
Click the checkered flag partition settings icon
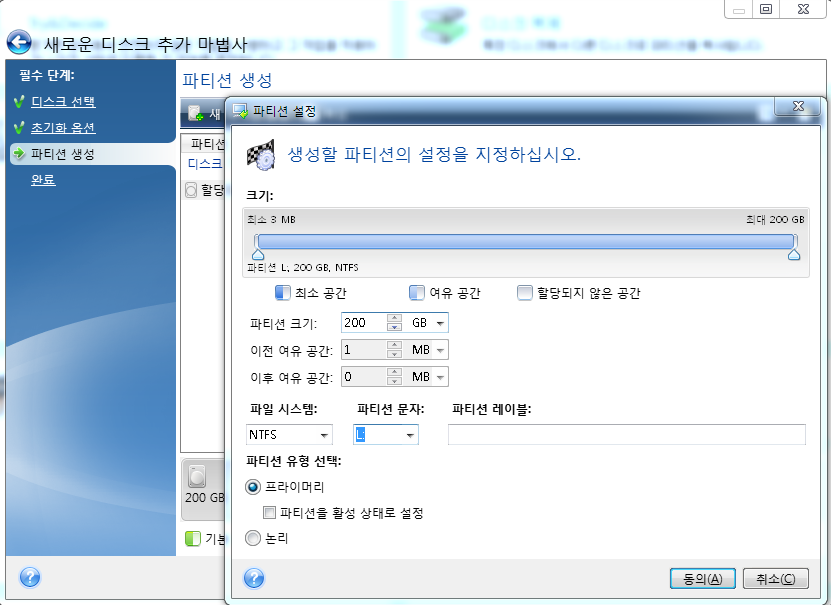[x=261, y=155]
